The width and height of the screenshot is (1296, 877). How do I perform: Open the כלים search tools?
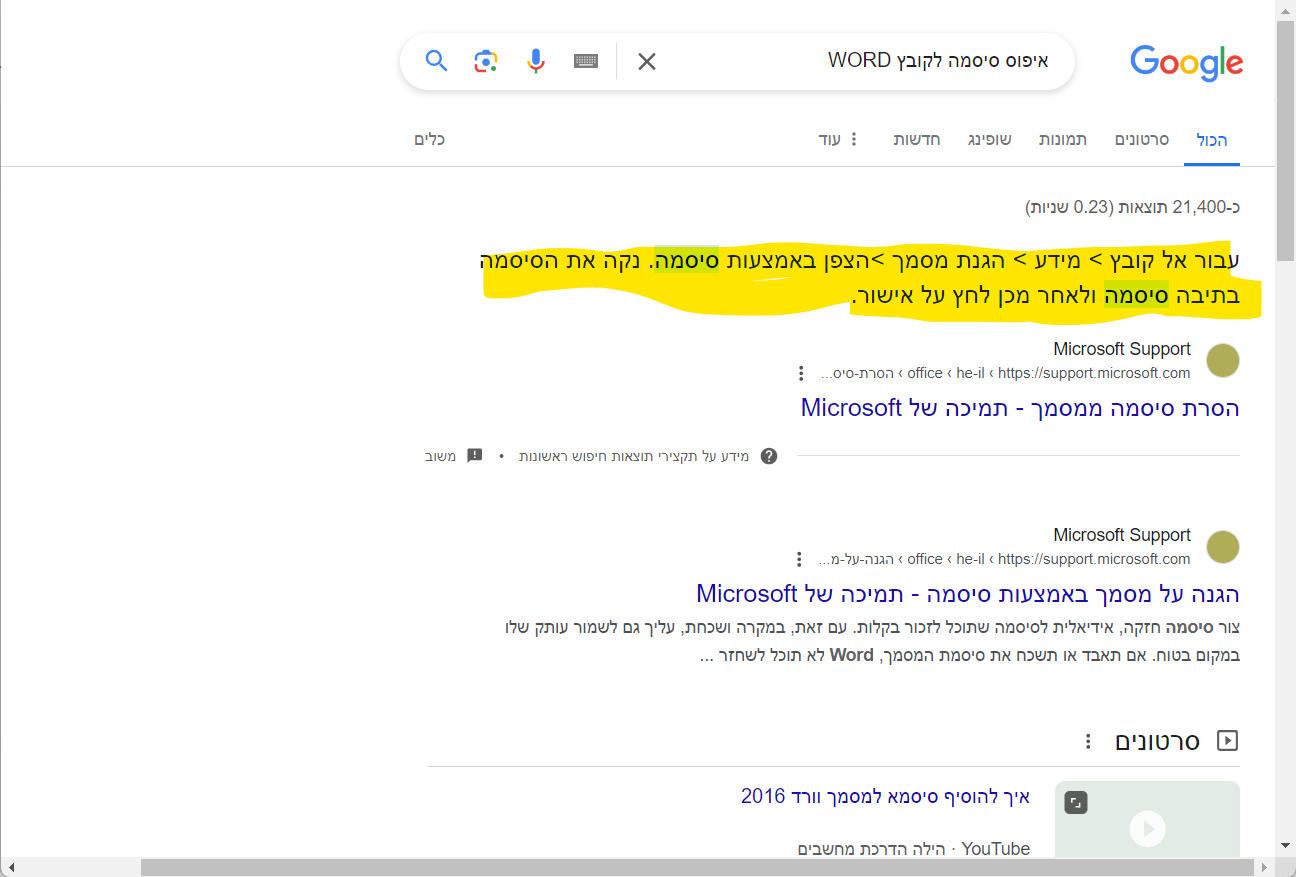click(430, 139)
